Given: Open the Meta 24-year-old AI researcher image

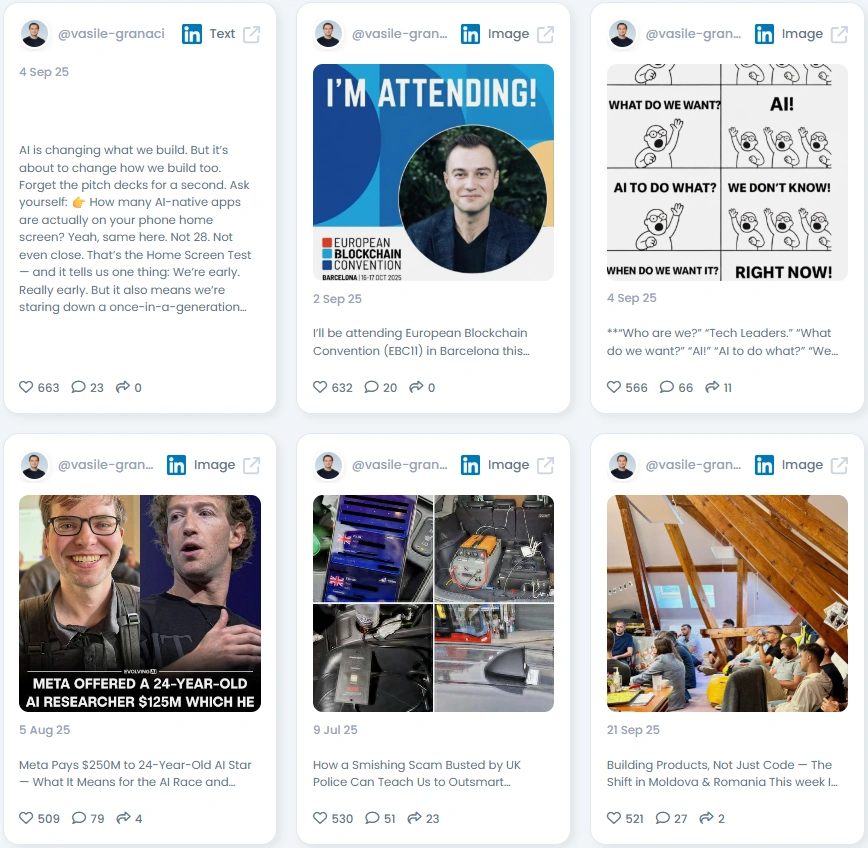Looking at the screenshot, I should pyautogui.click(x=140, y=603).
